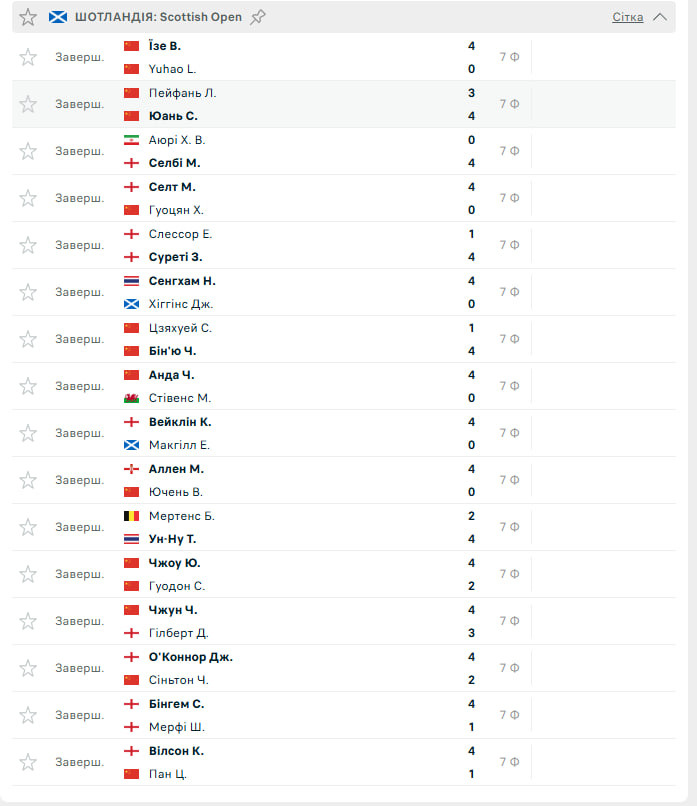Favorite the Сенгхам Н. vs Хіггінс Дж. match
Image resolution: width=697 pixels, height=806 pixels.
[28, 292]
